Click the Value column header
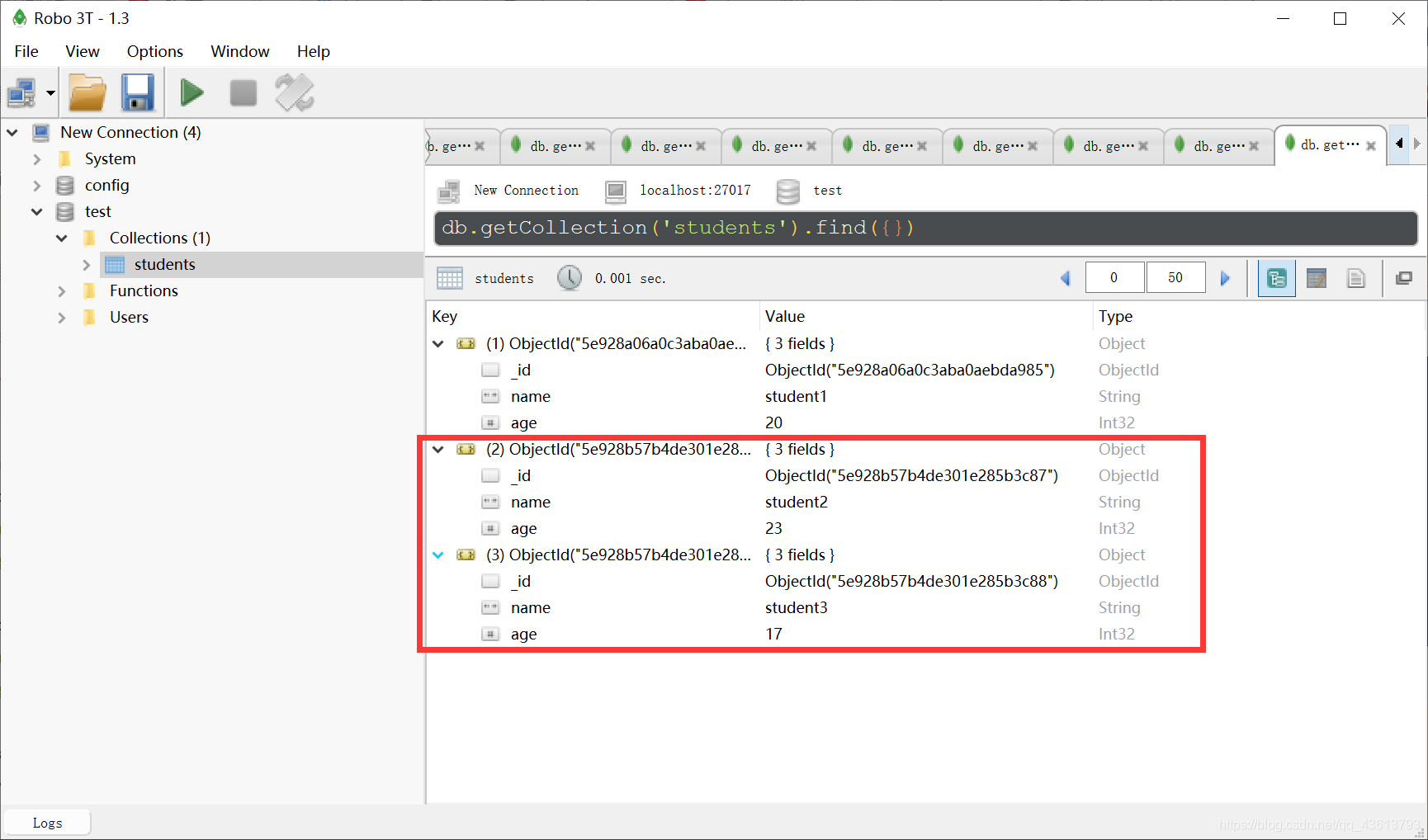Image resolution: width=1428 pixels, height=840 pixels. click(x=926, y=316)
